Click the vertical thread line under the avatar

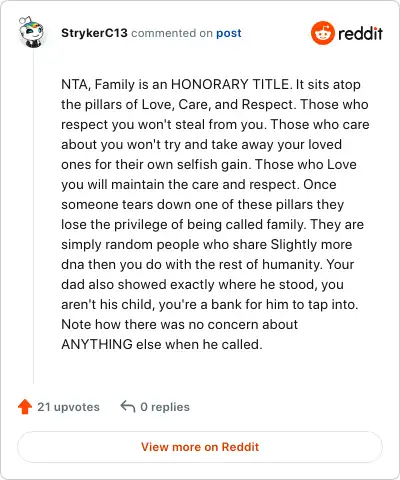coord(33,217)
